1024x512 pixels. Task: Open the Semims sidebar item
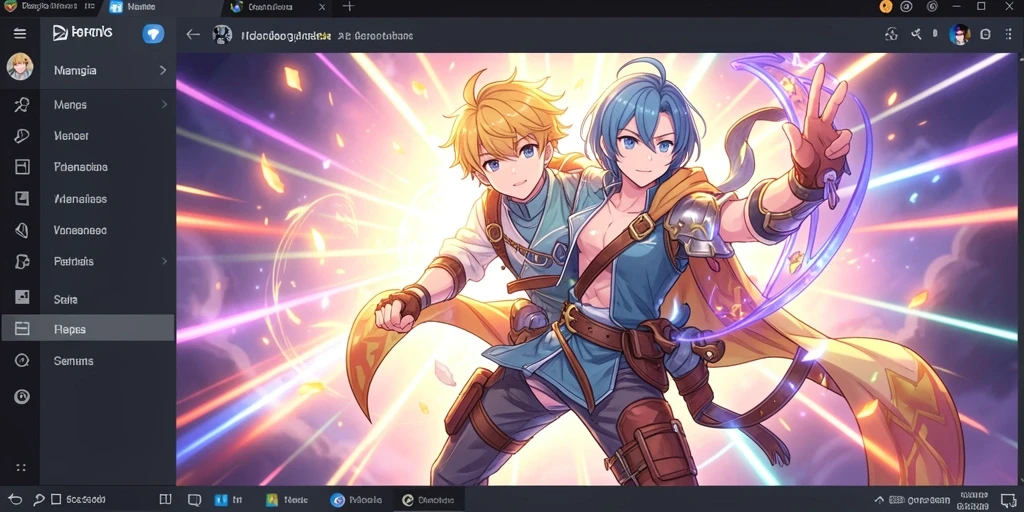click(x=108, y=360)
